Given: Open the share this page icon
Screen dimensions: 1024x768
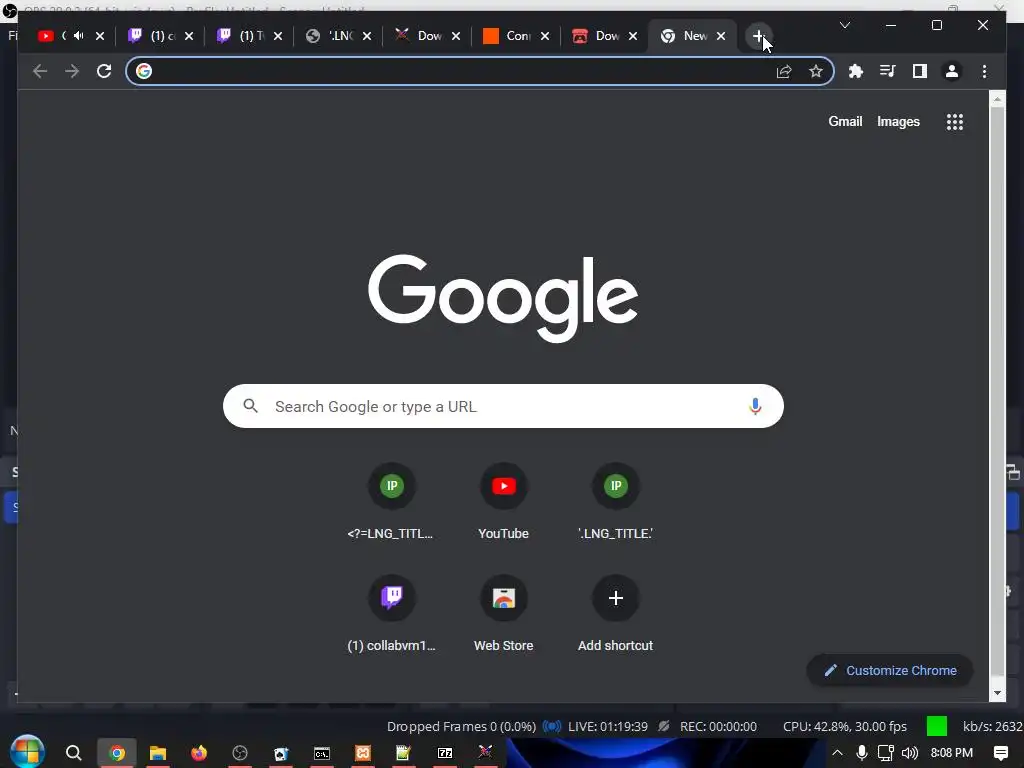Looking at the screenshot, I should pos(784,71).
